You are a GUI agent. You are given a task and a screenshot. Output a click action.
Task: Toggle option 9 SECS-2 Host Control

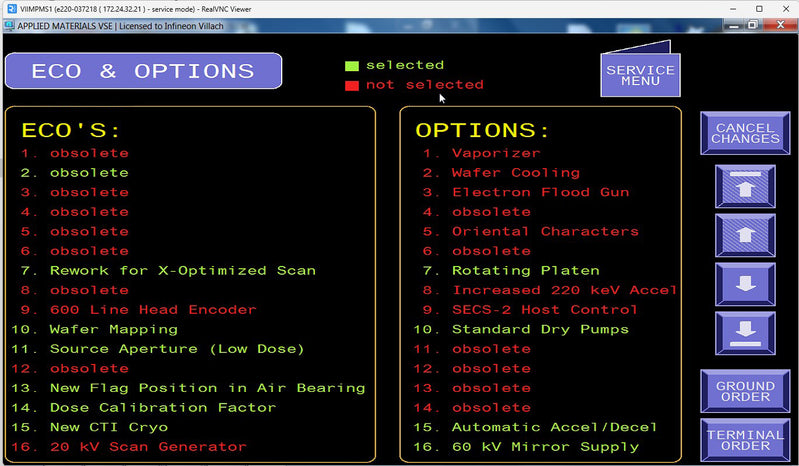click(530, 310)
